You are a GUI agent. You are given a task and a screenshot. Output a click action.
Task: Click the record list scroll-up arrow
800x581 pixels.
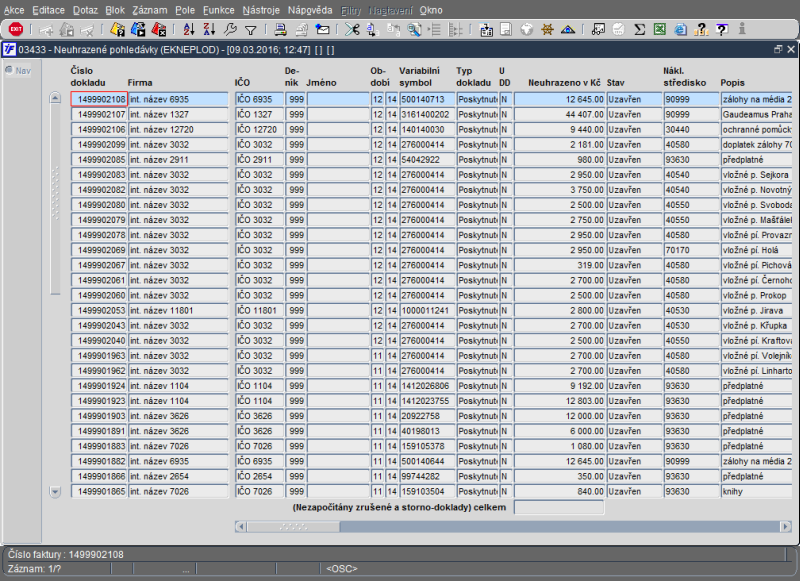click(55, 97)
